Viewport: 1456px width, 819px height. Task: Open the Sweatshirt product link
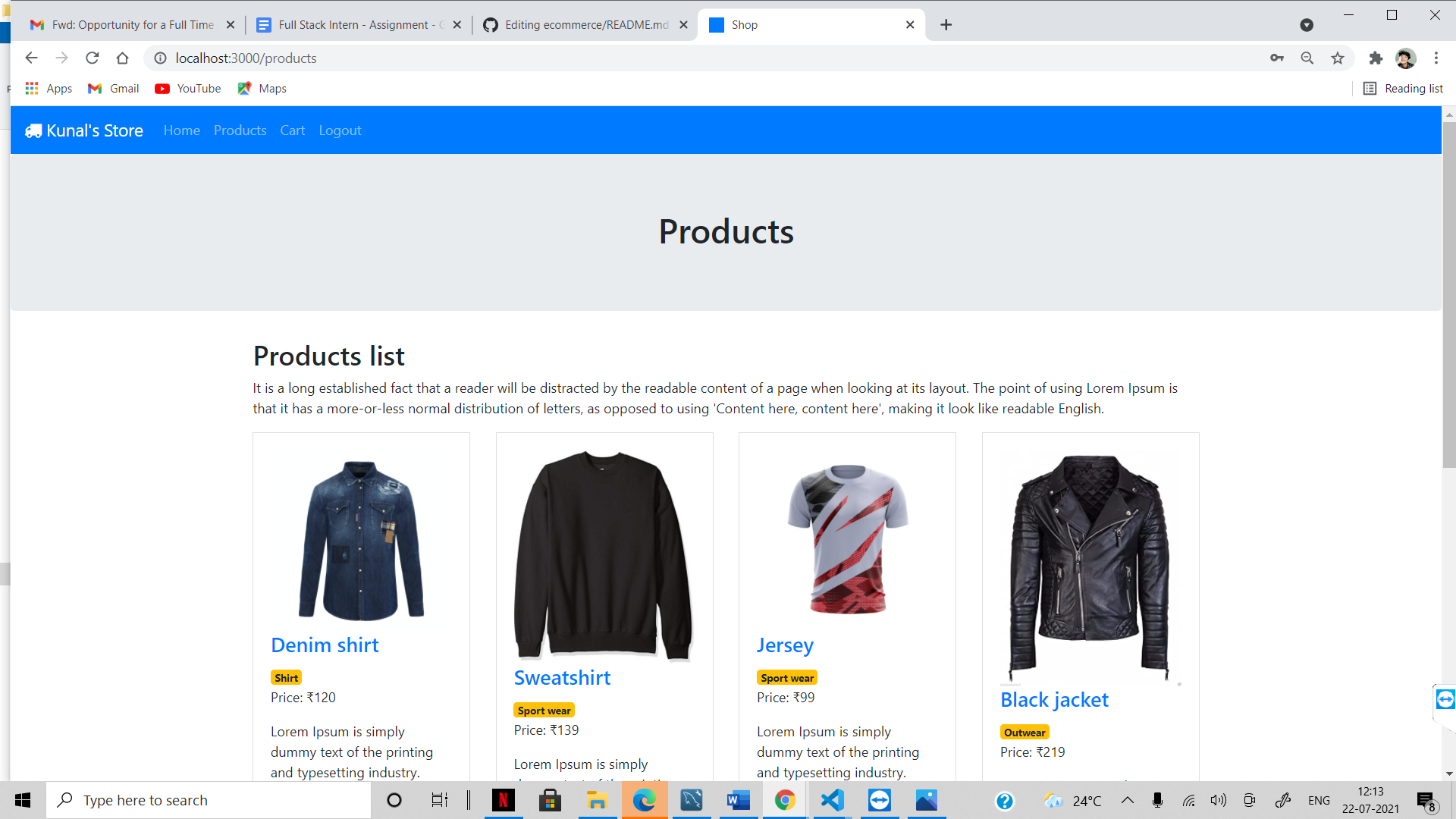pyautogui.click(x=562, y=678)
